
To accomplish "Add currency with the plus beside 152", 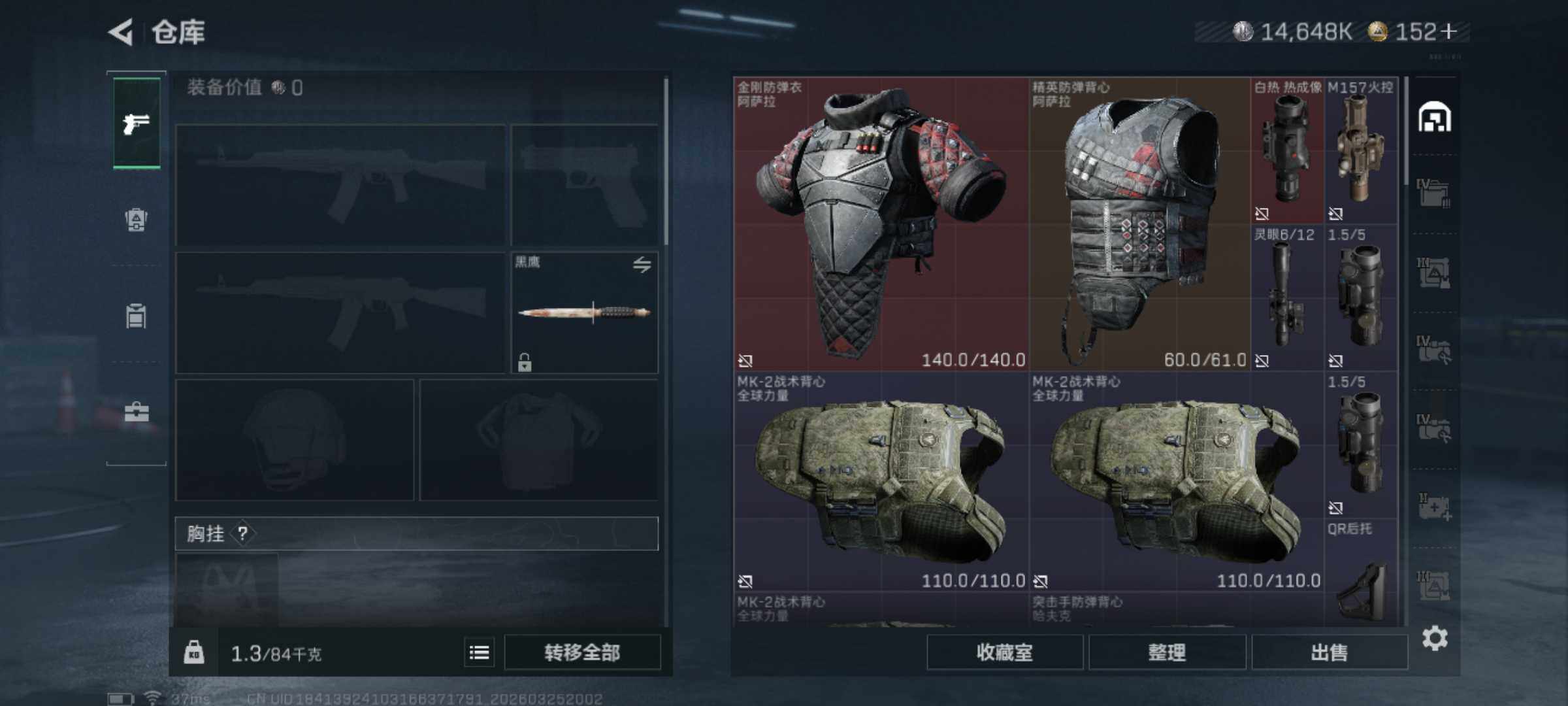I will pos(1448,31).
